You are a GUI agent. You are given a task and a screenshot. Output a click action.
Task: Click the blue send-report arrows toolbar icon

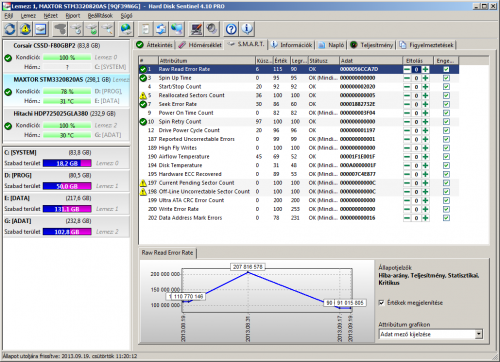click(x=161, y=29)
